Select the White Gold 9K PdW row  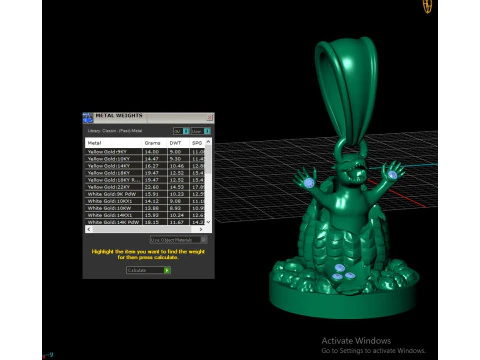pyautogui.click(x=145, y=194)
